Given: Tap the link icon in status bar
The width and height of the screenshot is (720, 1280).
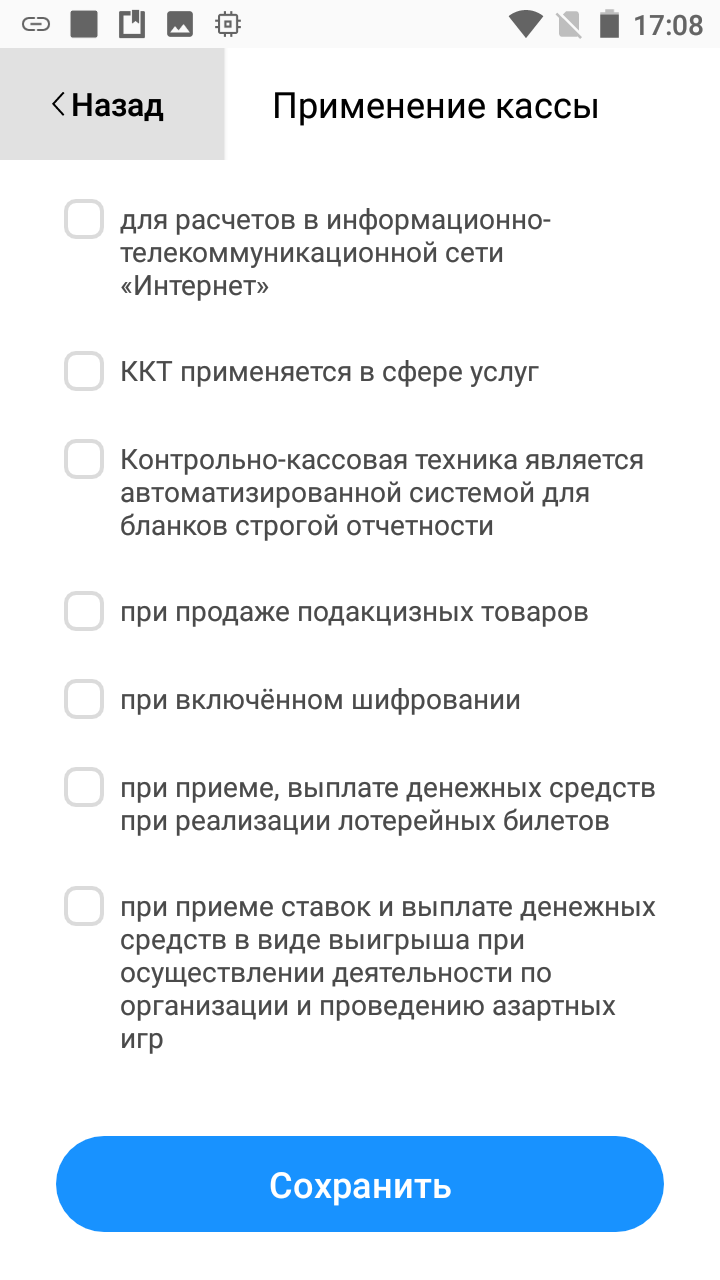Looking at the screenshot, I should (x=36, y=24).
